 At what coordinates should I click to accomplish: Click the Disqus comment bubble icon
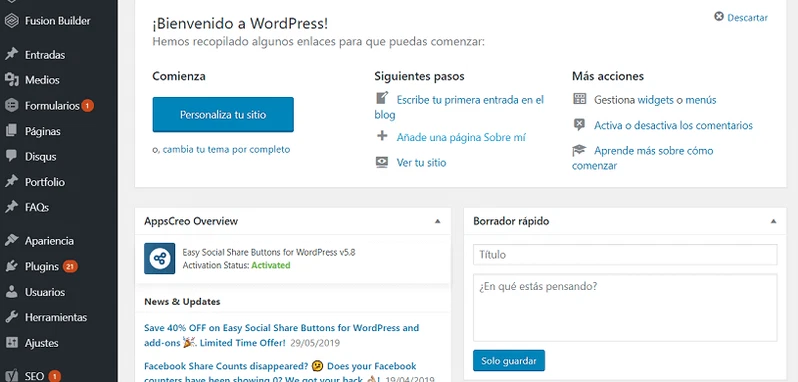tap(11, 156)
